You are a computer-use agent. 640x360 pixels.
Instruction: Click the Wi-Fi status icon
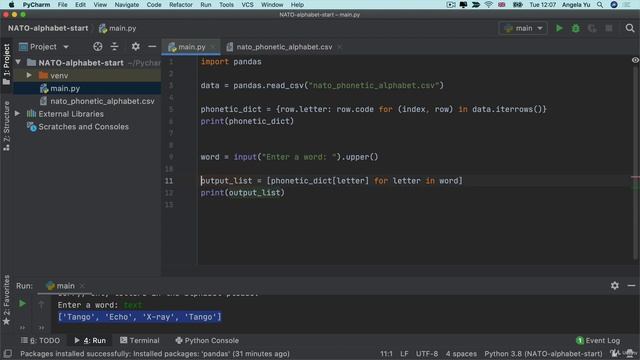pyautogui.click(x=489, y=4)
